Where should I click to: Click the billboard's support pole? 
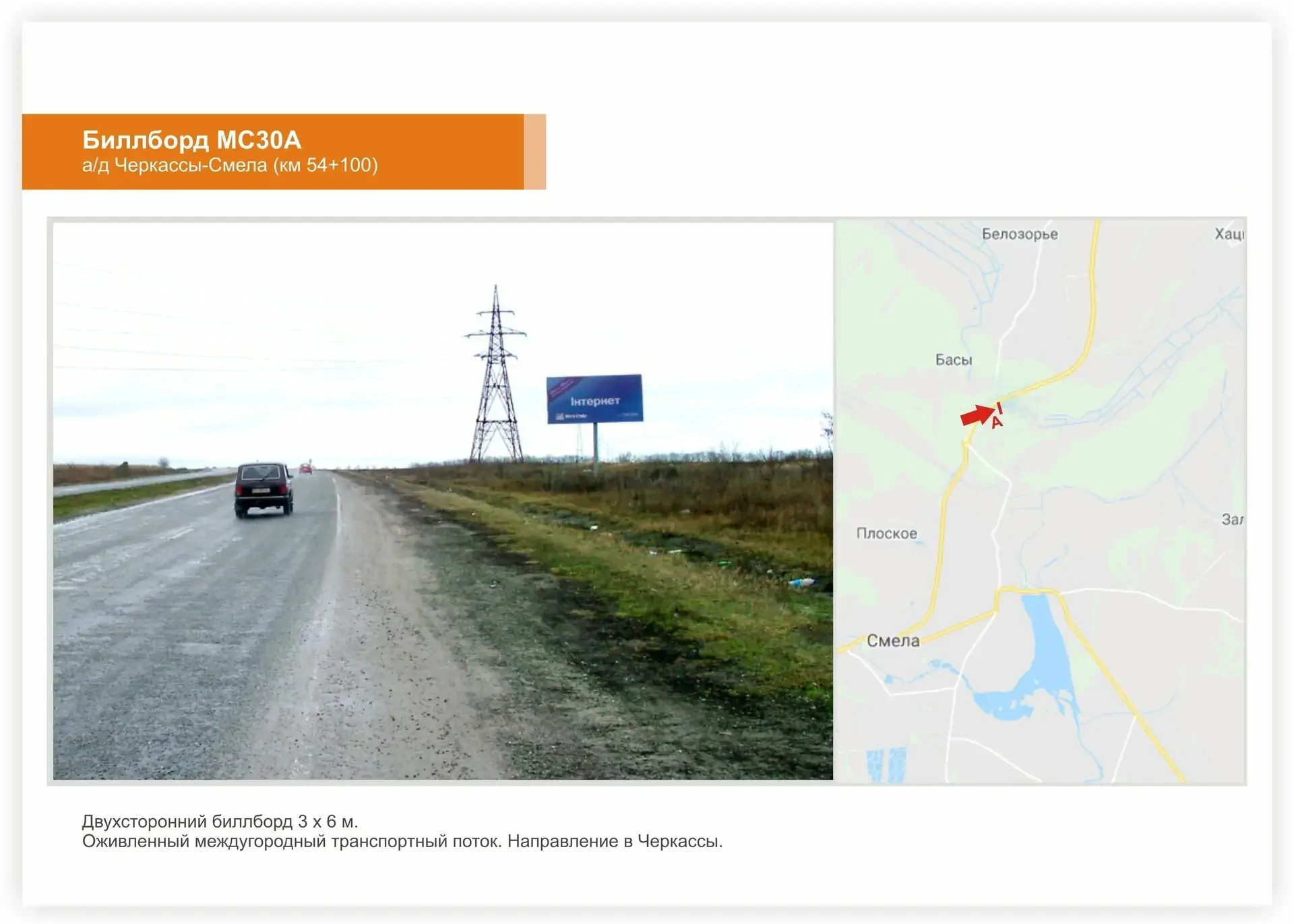click(595, 448)
